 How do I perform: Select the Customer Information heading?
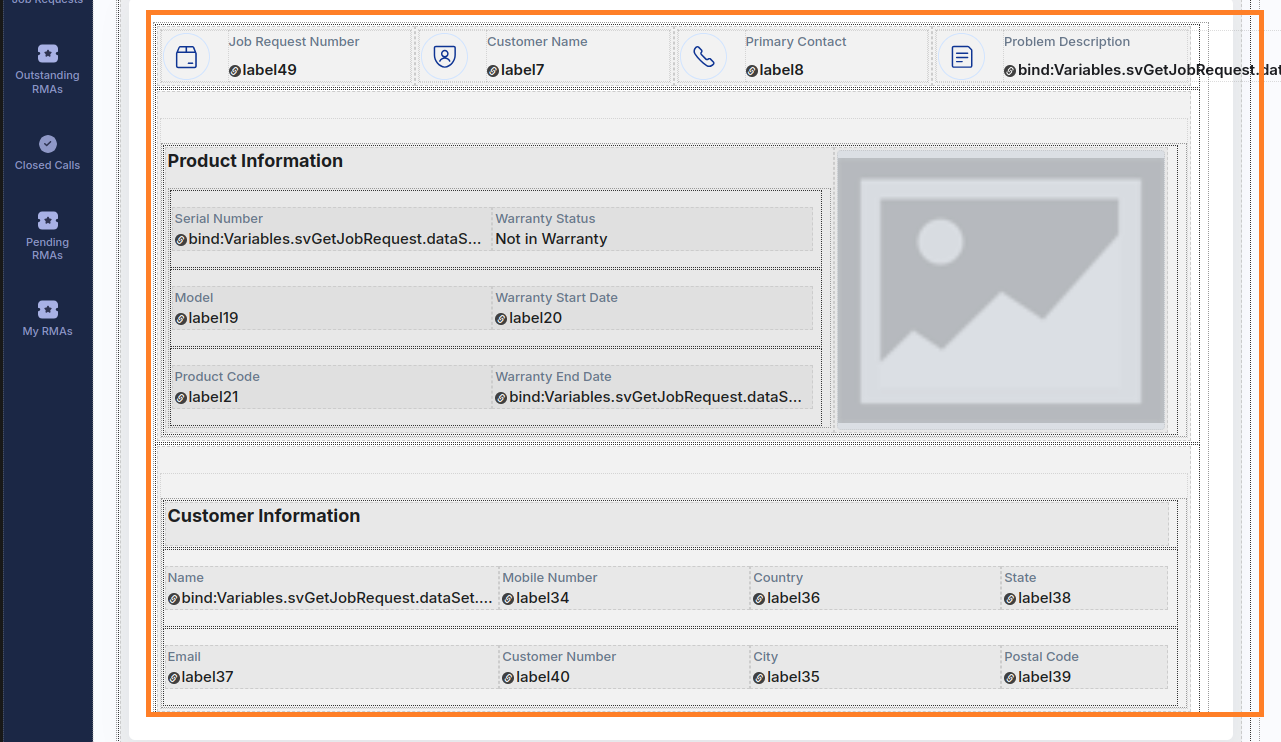coord(264,516)
